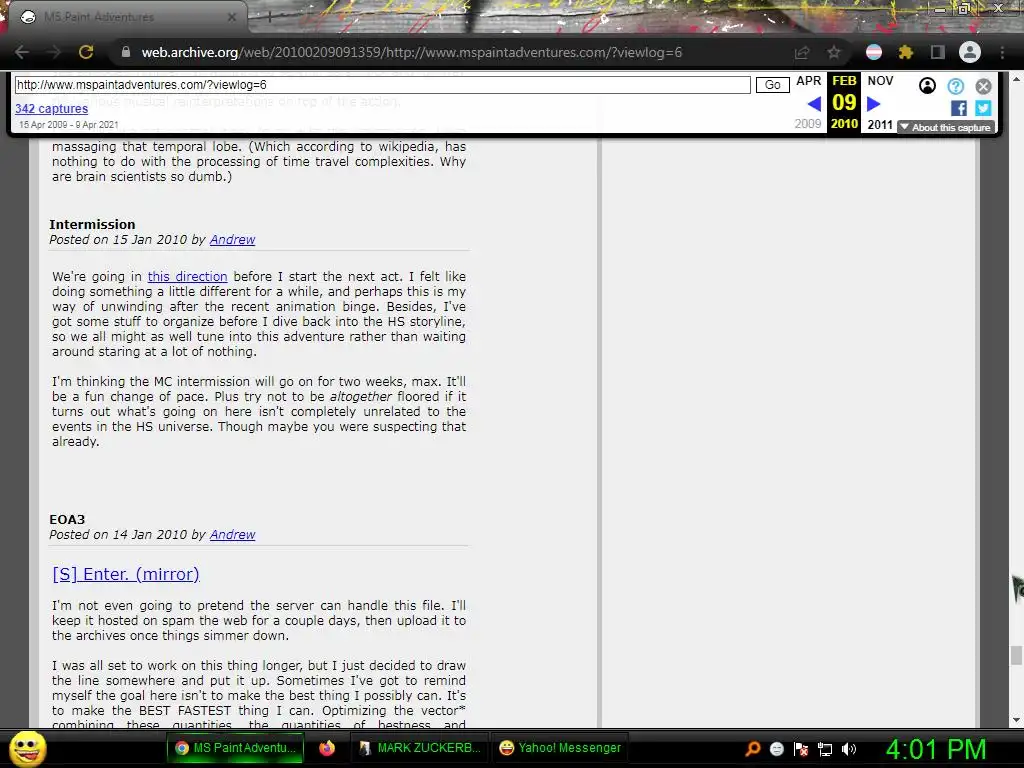Go to previous capture blue arrow
Image resolution: width=1024 pixels, height=768 pixels.
[814, 104]
